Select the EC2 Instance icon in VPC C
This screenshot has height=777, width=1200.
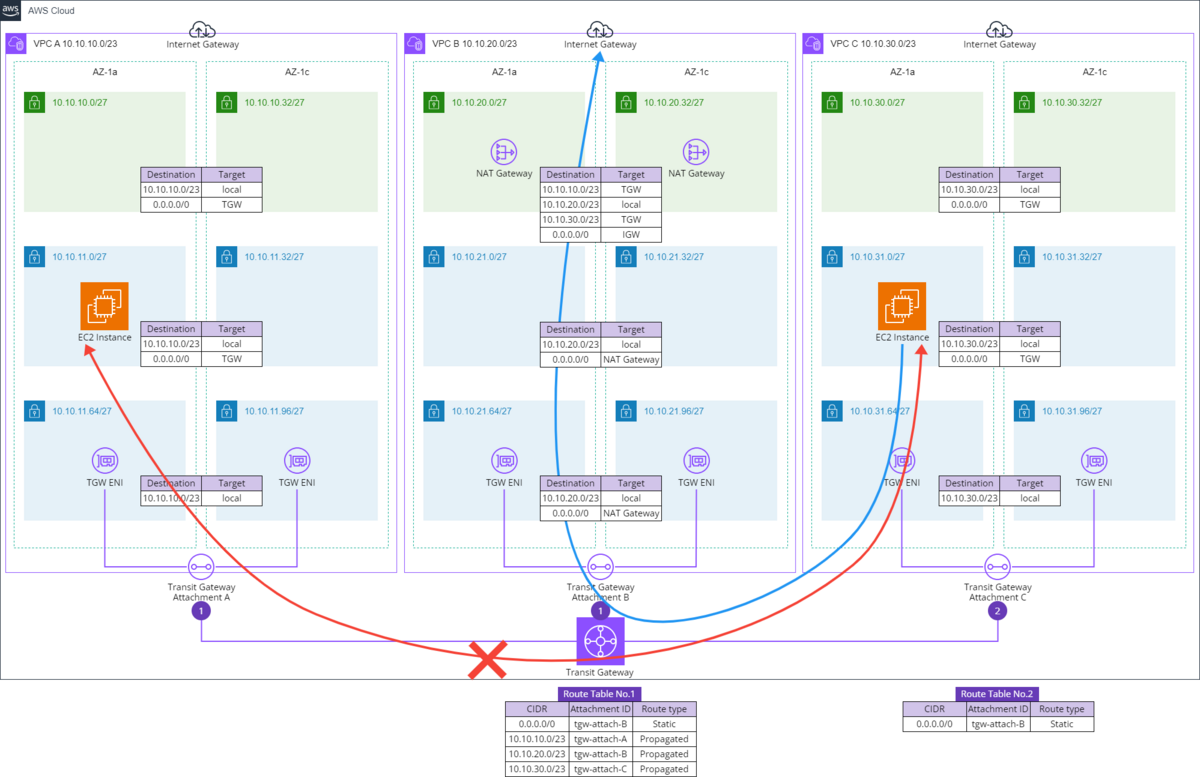tap(902, 305)
